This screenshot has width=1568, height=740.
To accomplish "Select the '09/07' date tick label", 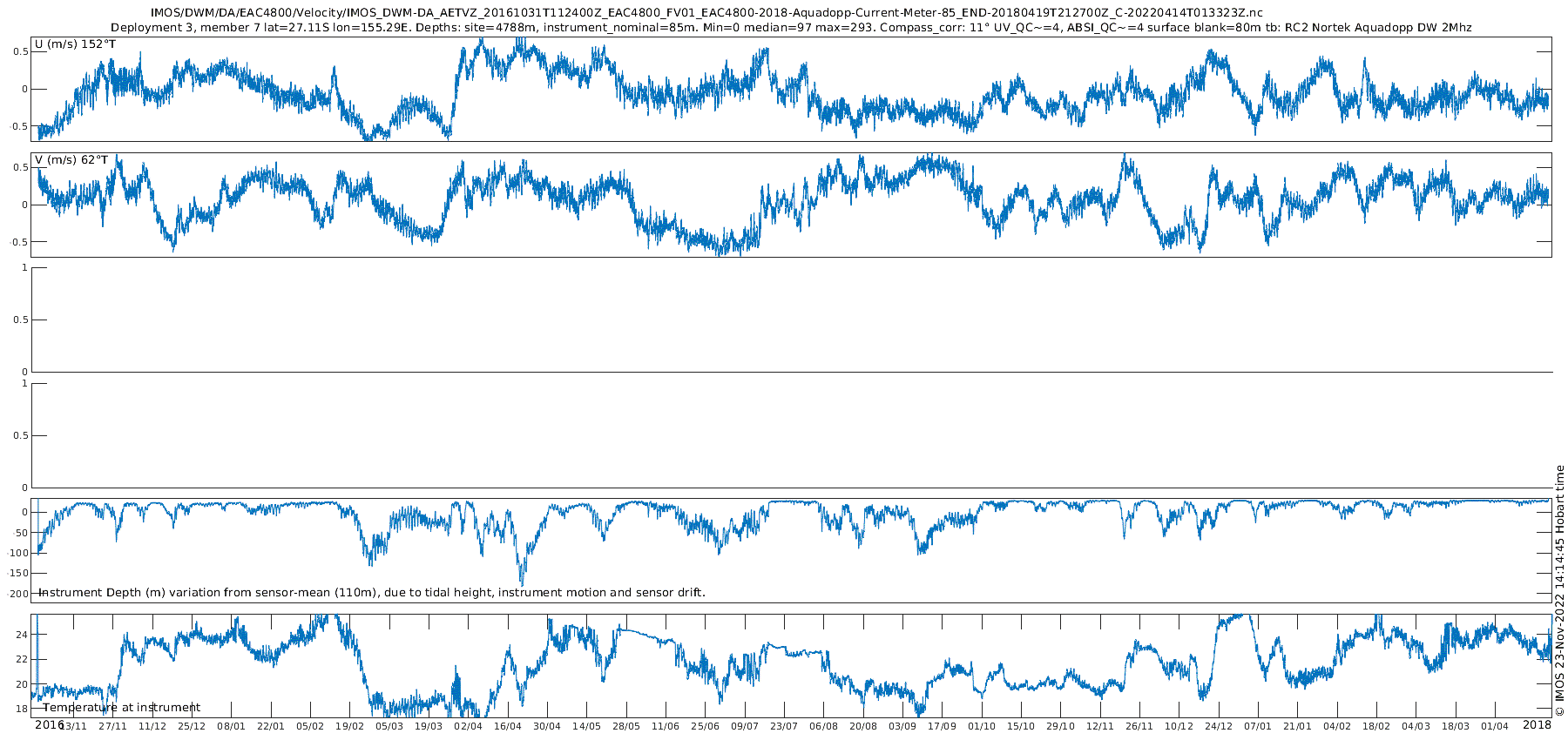I will coord(745,726).
